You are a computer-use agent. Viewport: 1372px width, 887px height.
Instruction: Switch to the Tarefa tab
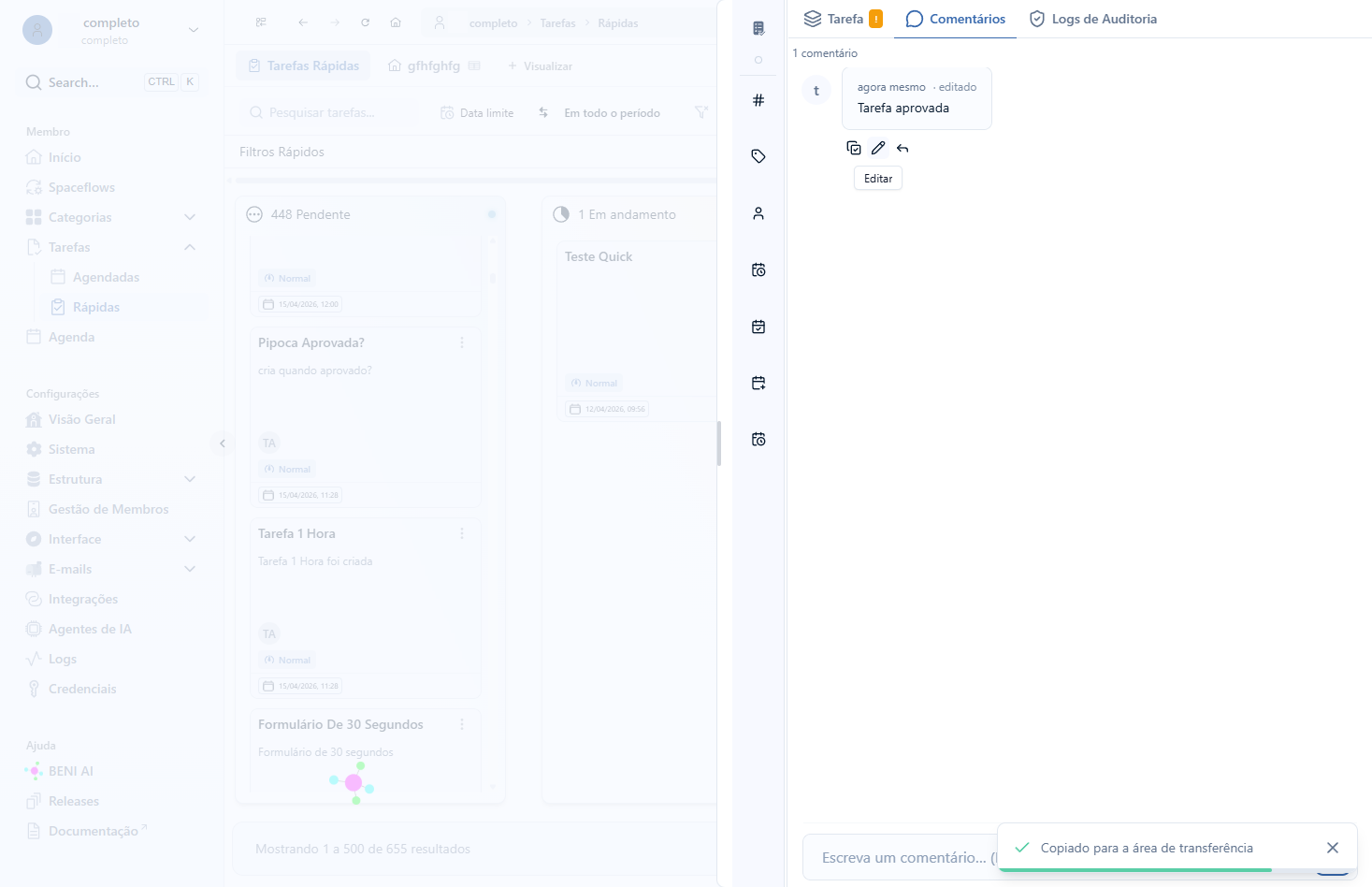[x=843, y=19]
